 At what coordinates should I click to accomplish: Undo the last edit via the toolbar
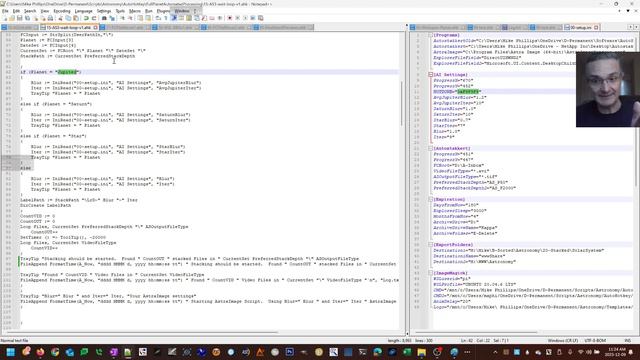[86, 18]
